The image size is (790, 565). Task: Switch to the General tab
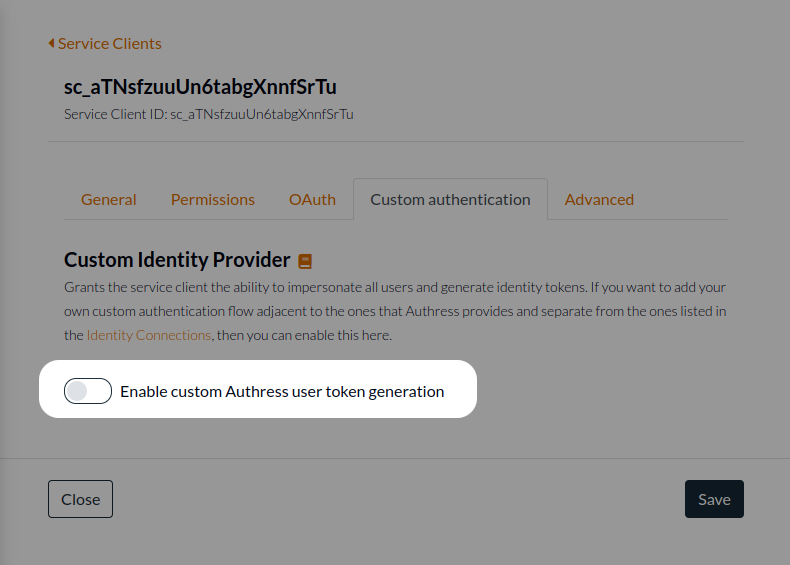point(109,199)
